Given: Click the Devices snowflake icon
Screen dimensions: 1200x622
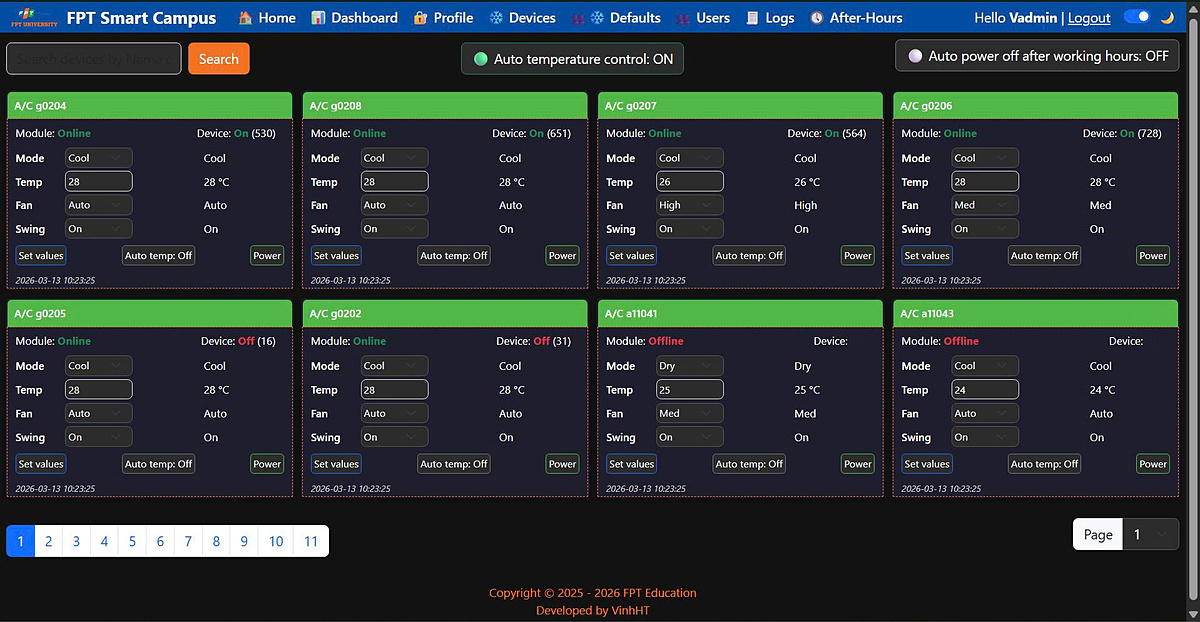Looking at the screenshot, I should click(x=496, y=18).
